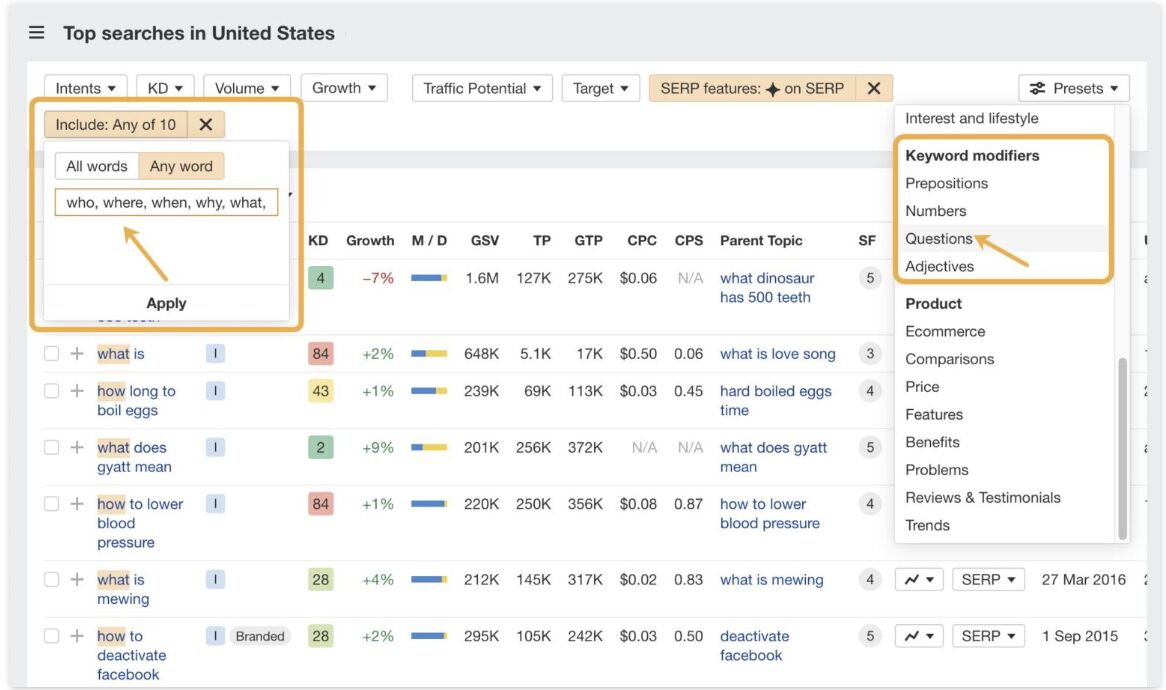Remove the SERP features filter with its X
Viewport: 1166px width, 690px height.
[x=873, y=88]
